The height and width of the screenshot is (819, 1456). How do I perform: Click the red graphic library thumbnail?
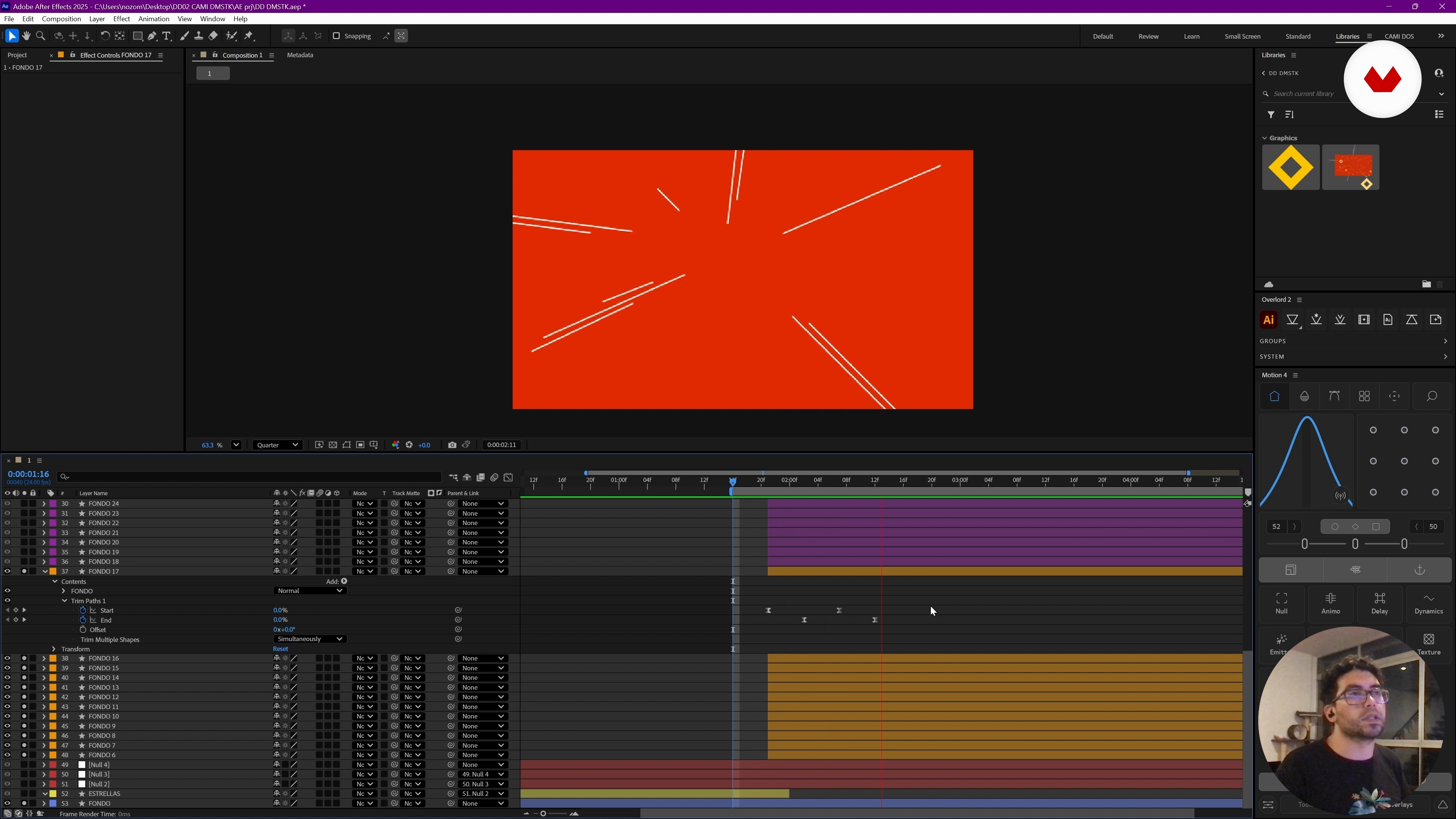coord(1350,167)
